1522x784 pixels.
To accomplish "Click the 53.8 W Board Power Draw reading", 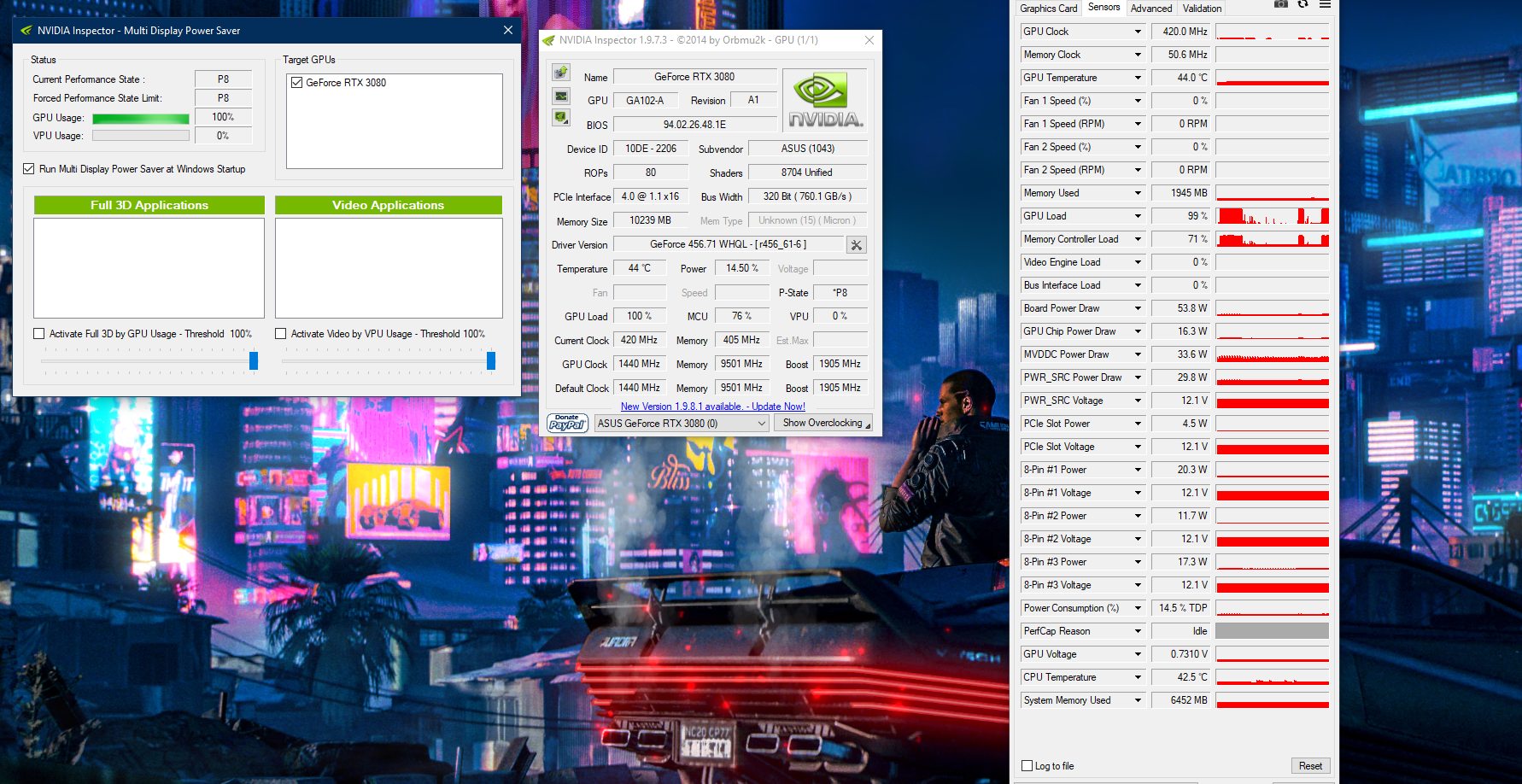I will tap(1180, 308).
